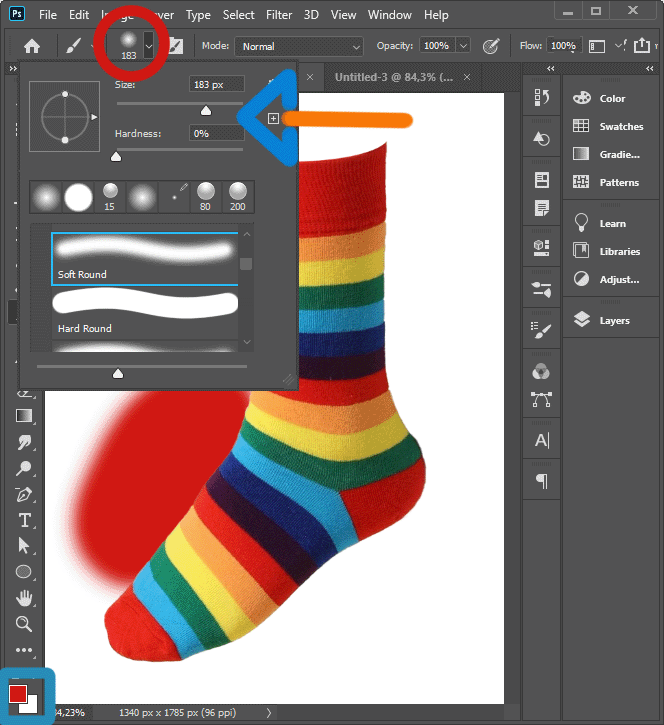Open the Notes panel icon
Image resolution: width=664 pixels, height=725 pixels.
(x=541, y=208)
